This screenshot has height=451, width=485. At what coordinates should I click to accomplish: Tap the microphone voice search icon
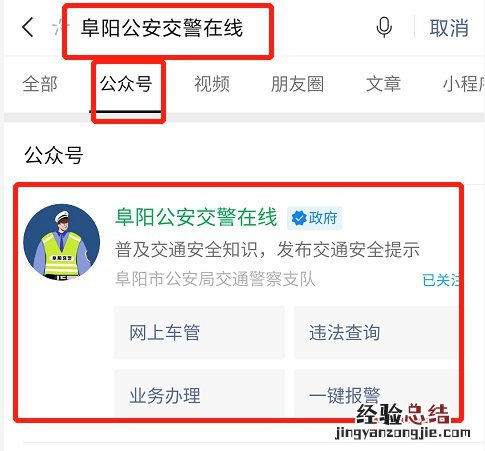[x=384, y=27]
